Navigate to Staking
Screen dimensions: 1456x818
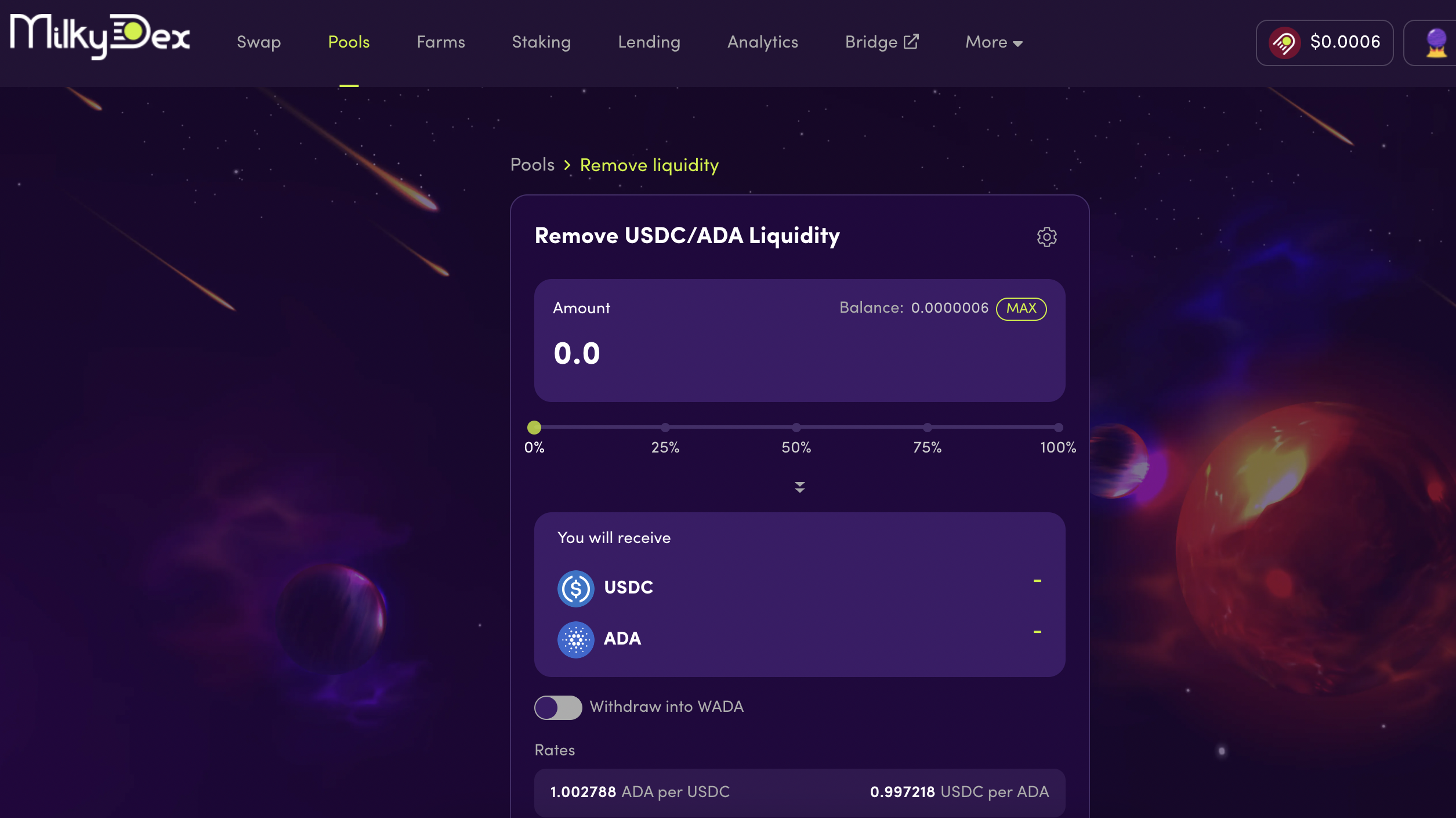pos(541,42)
